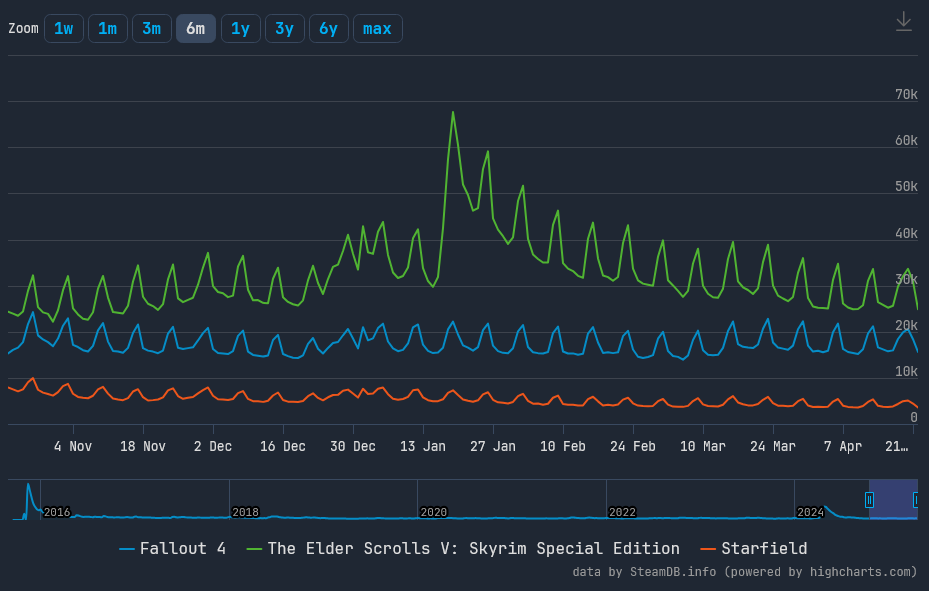Image resolution: width=929 pixels, height=591 pixels.
Task: Download the chart via the arrow icon
Action: (904, 21)
